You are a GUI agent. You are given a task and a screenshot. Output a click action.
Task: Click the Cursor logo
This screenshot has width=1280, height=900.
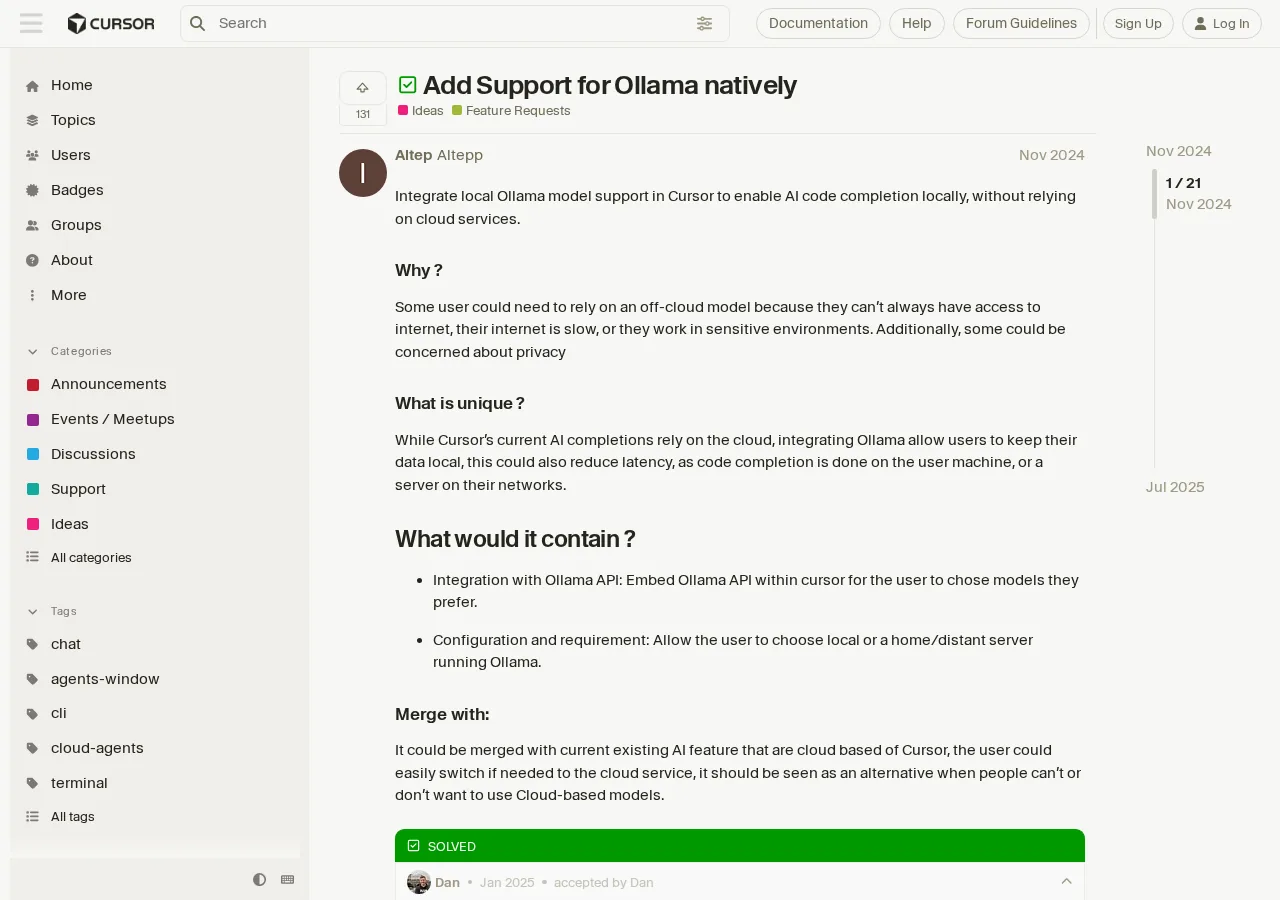(111, 23)
